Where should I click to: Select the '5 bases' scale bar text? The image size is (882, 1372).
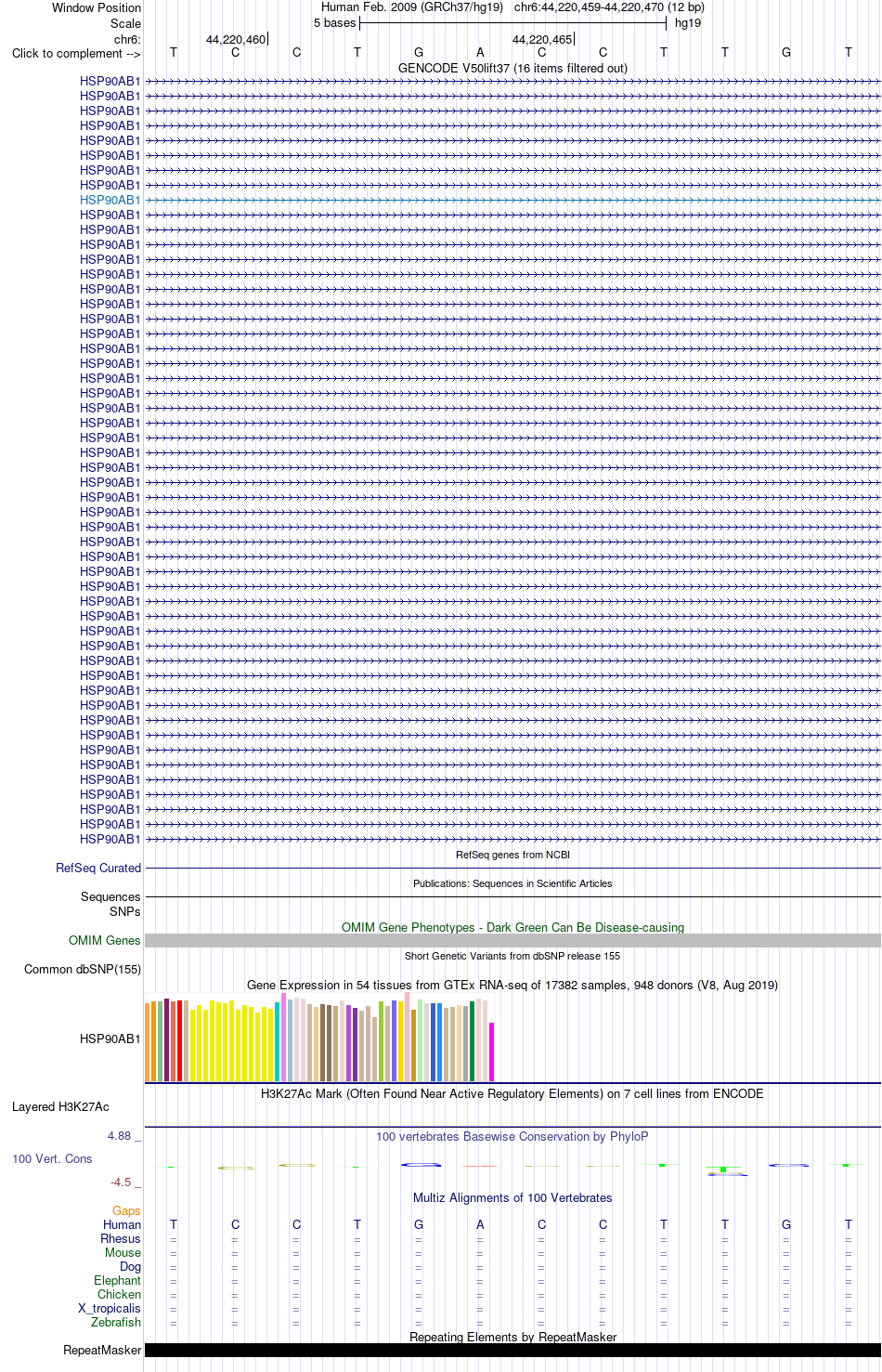point(334,23)
